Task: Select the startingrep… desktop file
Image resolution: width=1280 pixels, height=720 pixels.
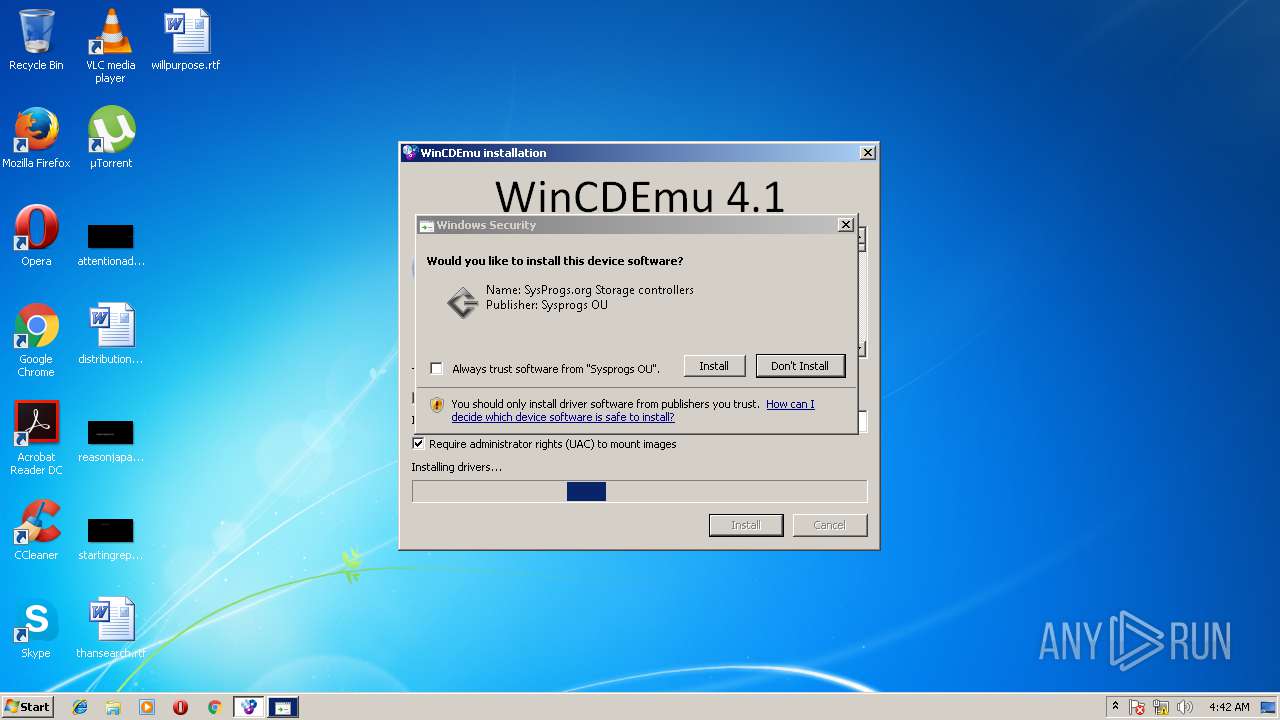Action: (x=110, y=537)
